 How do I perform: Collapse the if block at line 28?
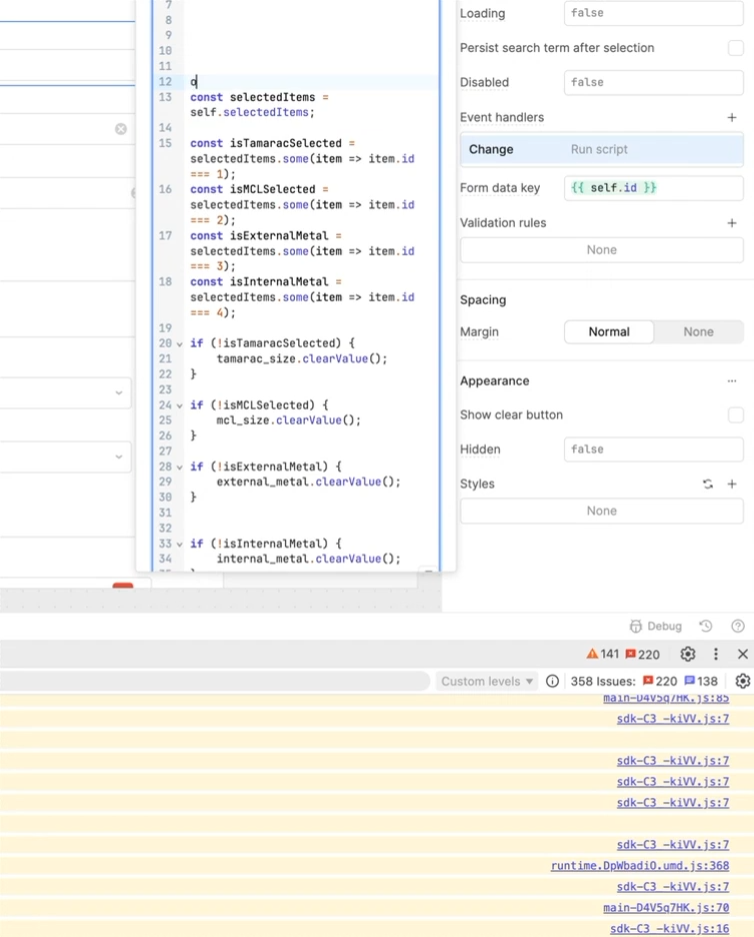point(179,467)
